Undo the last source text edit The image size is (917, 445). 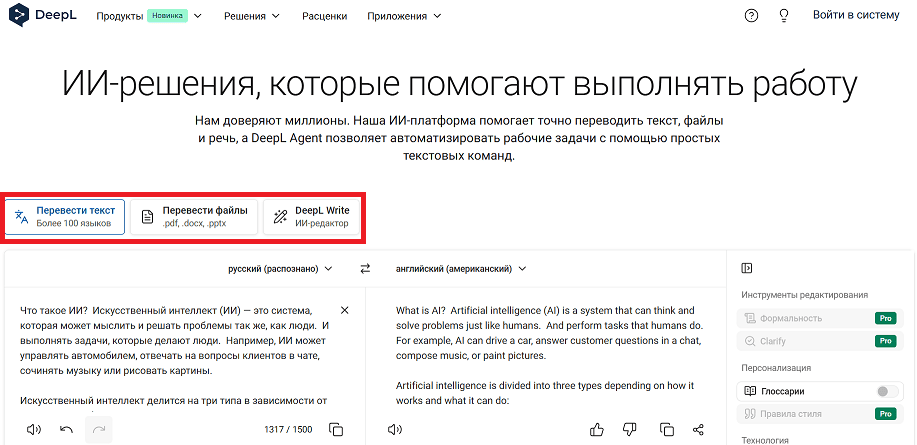point(67,430)
